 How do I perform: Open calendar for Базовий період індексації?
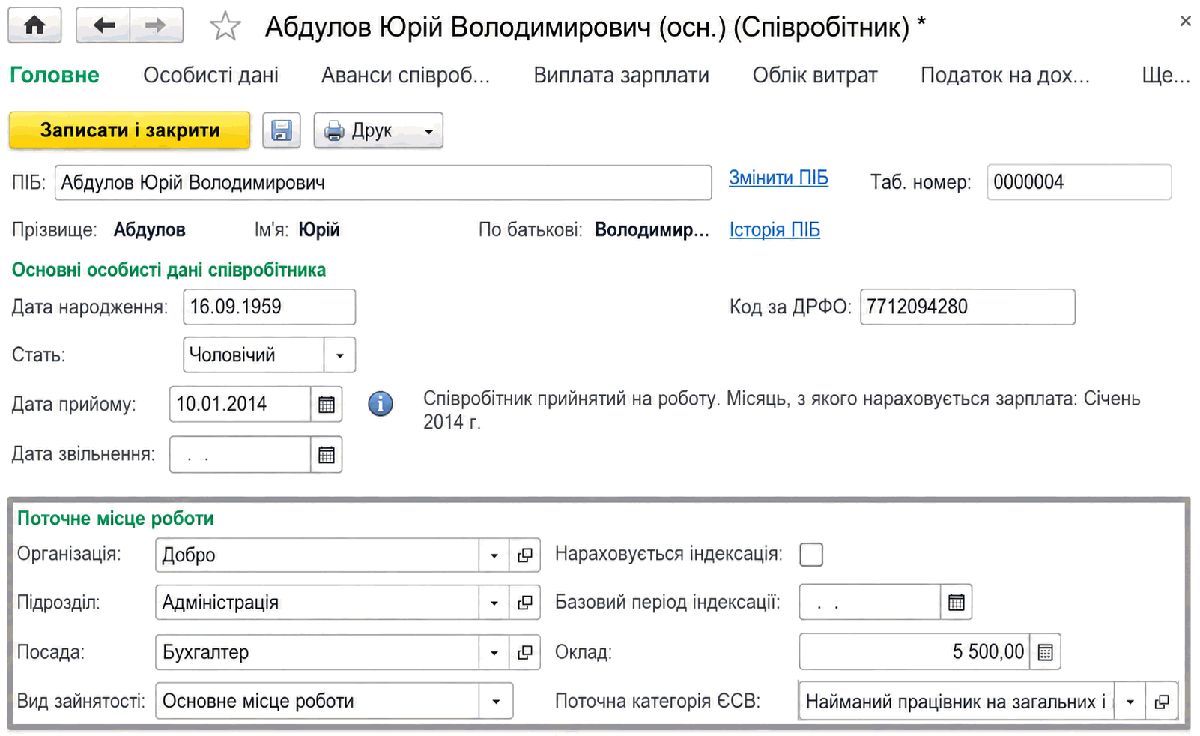[x=956, y=603]
